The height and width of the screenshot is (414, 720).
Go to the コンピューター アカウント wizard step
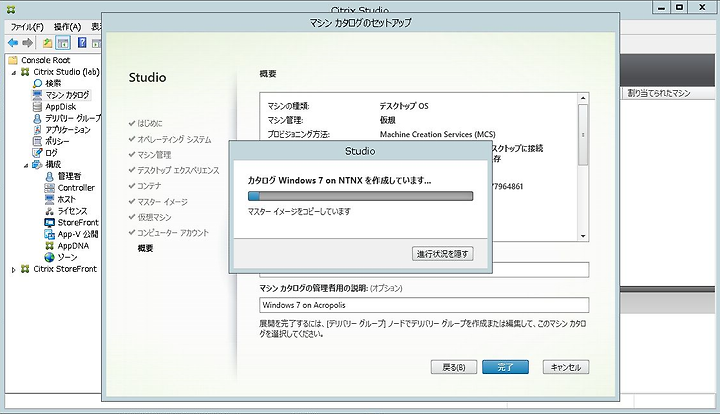[x=173, y=233]
